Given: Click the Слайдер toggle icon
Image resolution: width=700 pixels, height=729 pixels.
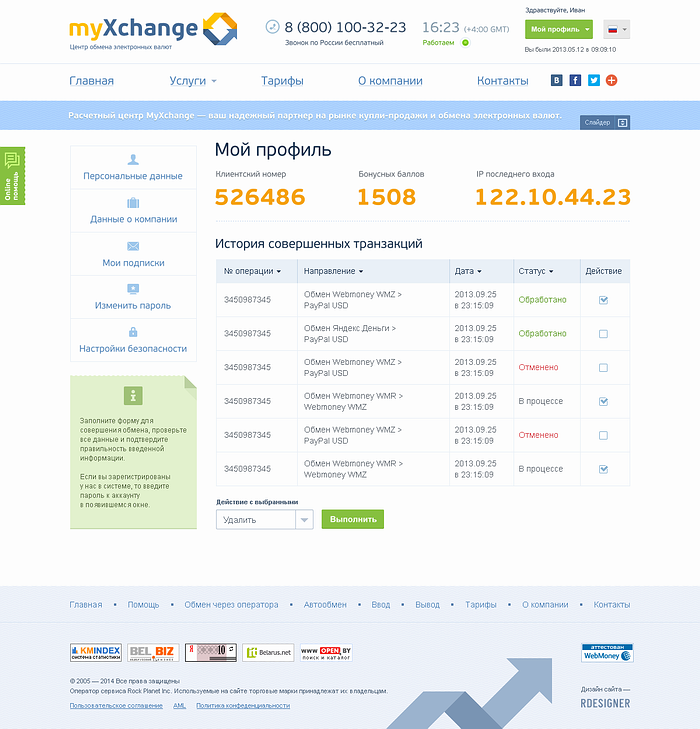Looking at the screenshot, I should click(622, 123).
